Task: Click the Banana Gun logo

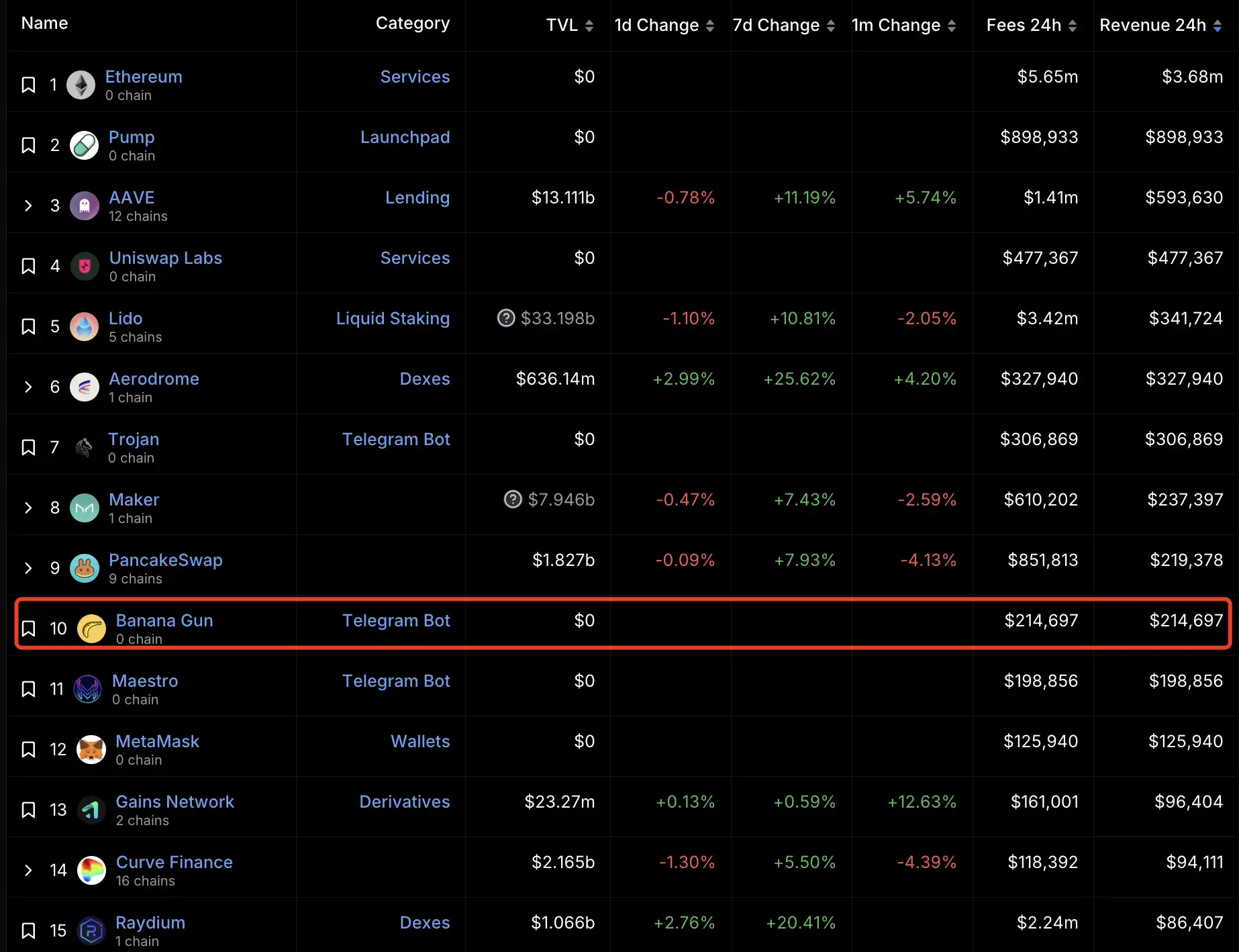Action: pos(91,629)
